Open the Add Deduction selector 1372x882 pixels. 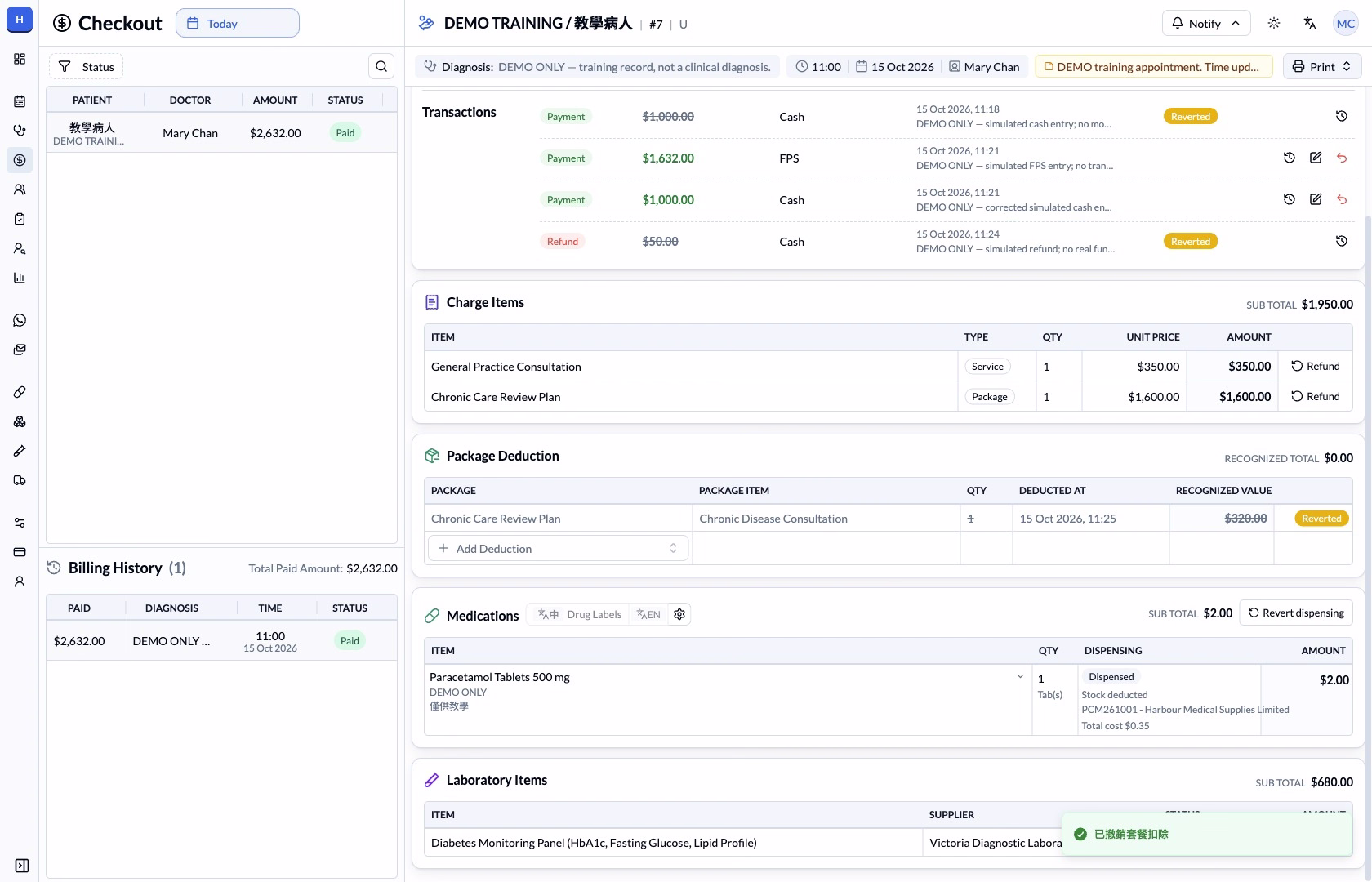559,549
